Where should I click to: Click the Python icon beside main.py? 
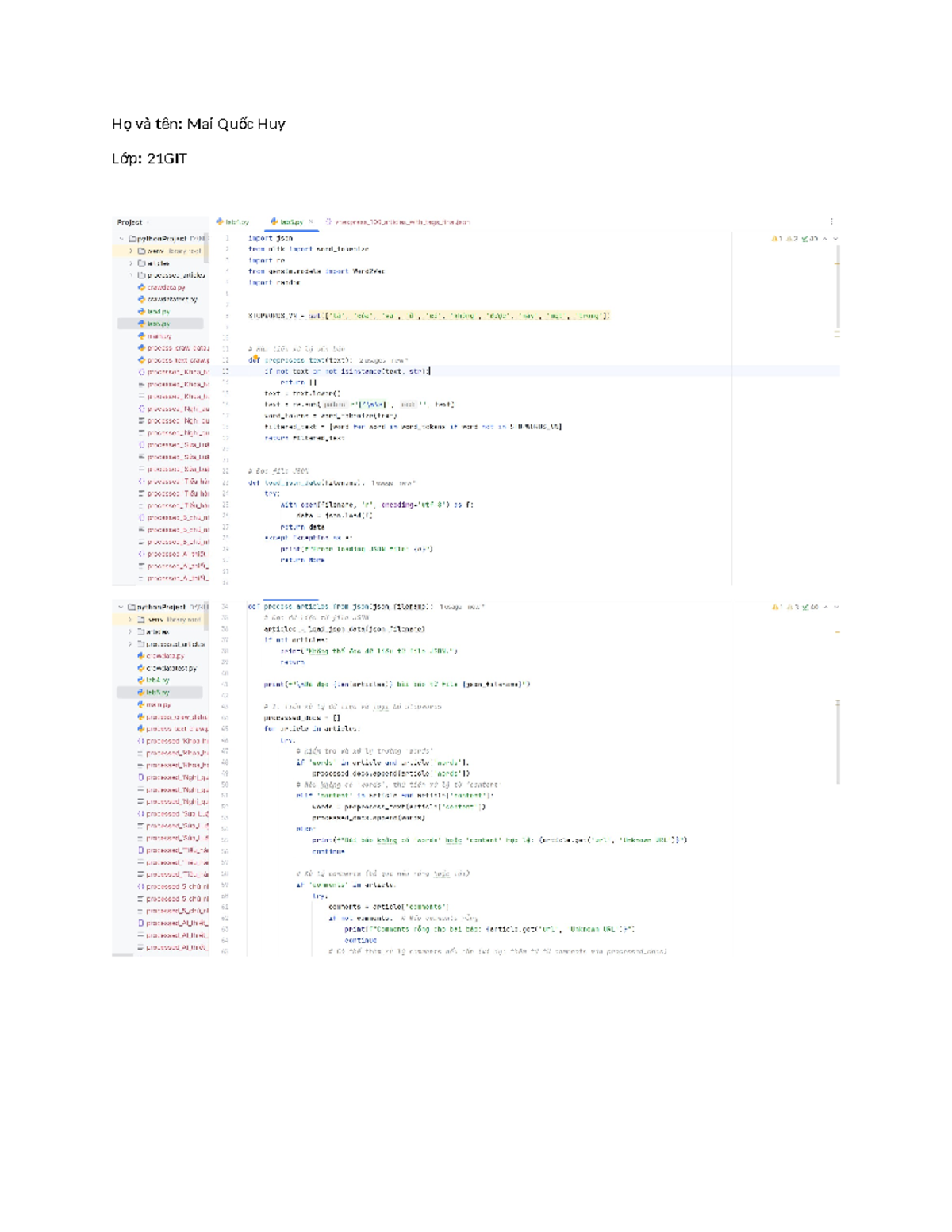coord(141,336)
